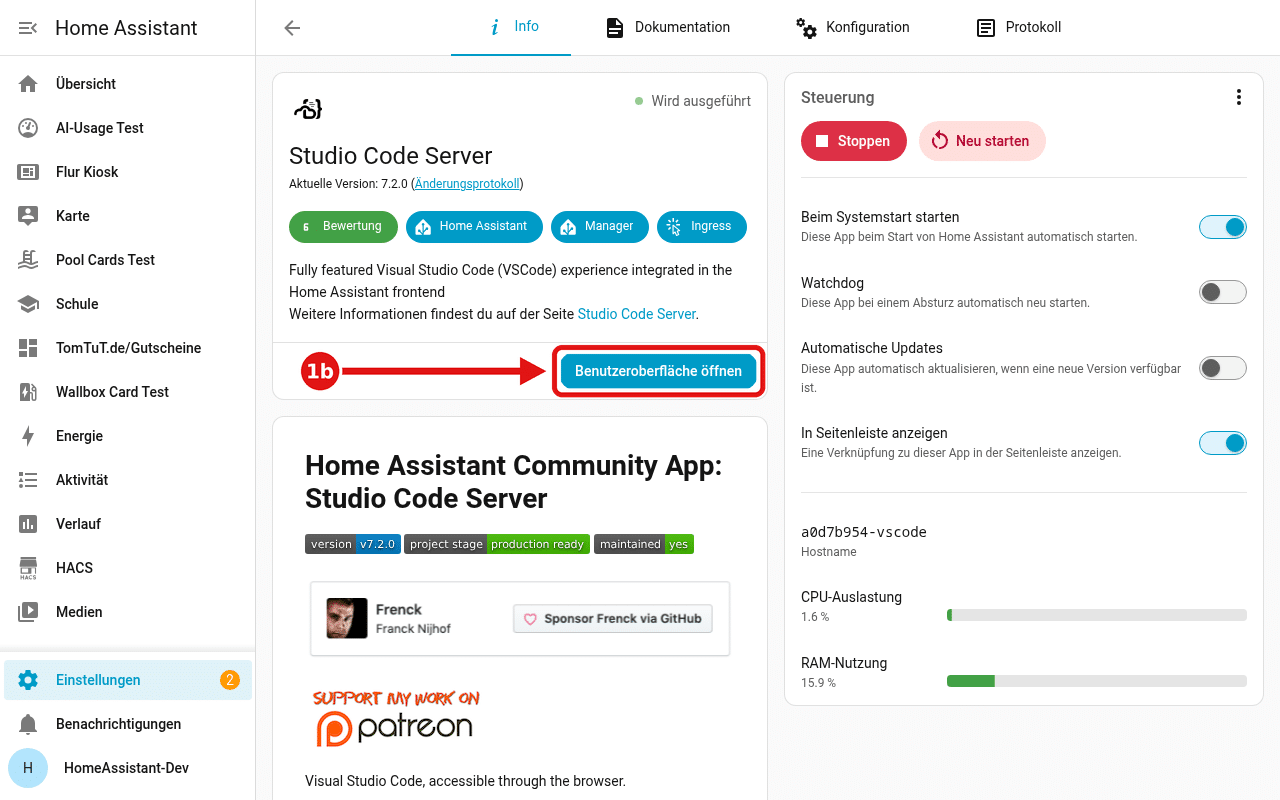
Task: Turn on Automatische Updates toggle
Action: (x=1223, y=368)
